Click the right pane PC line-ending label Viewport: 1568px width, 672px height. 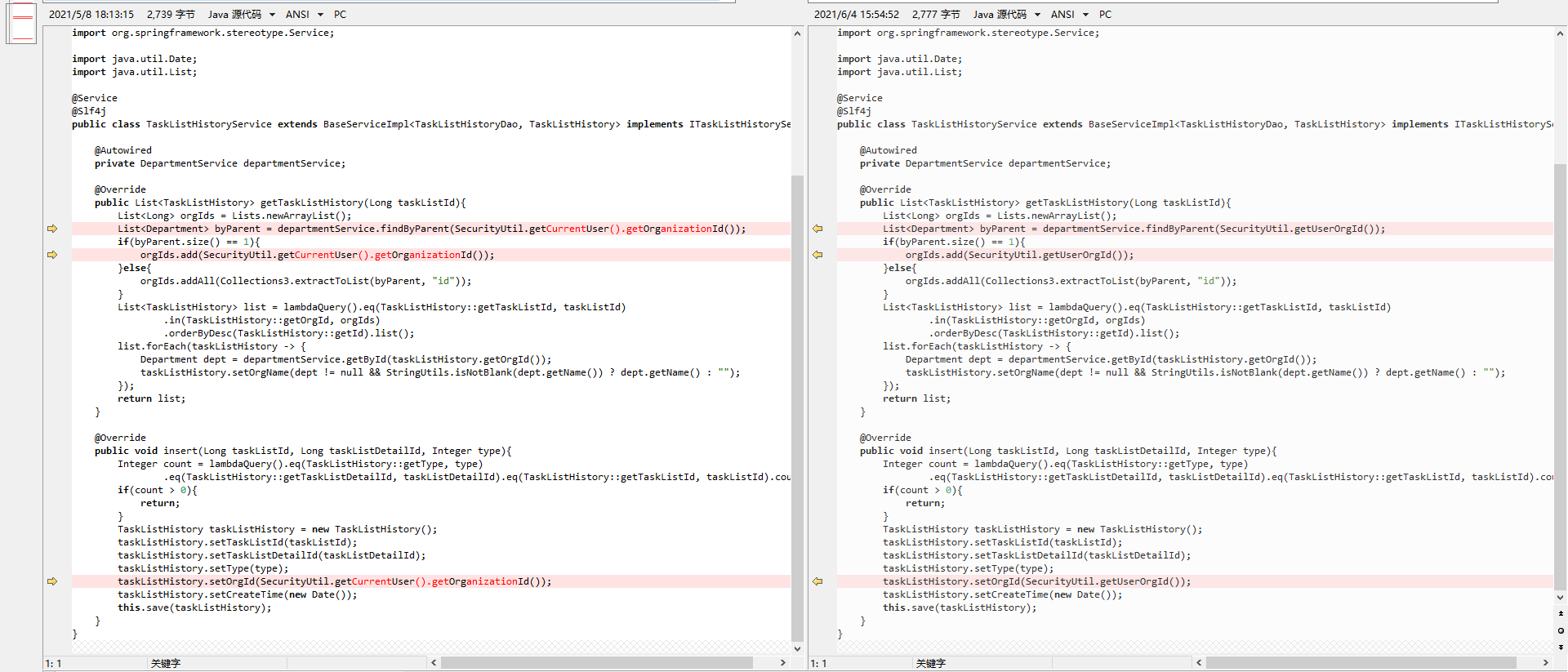coord(1106,14)
